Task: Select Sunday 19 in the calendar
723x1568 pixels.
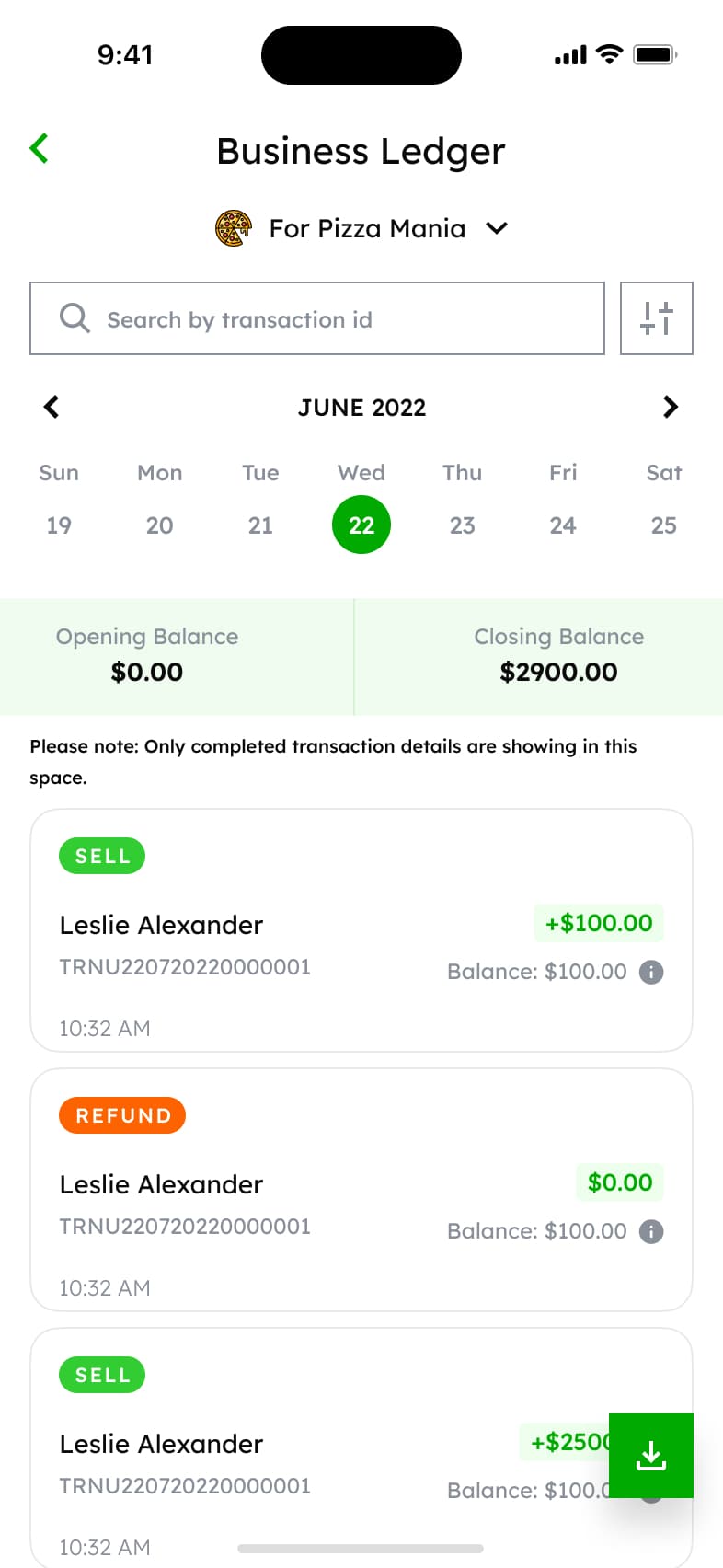Action: click(x=59, y=525)
